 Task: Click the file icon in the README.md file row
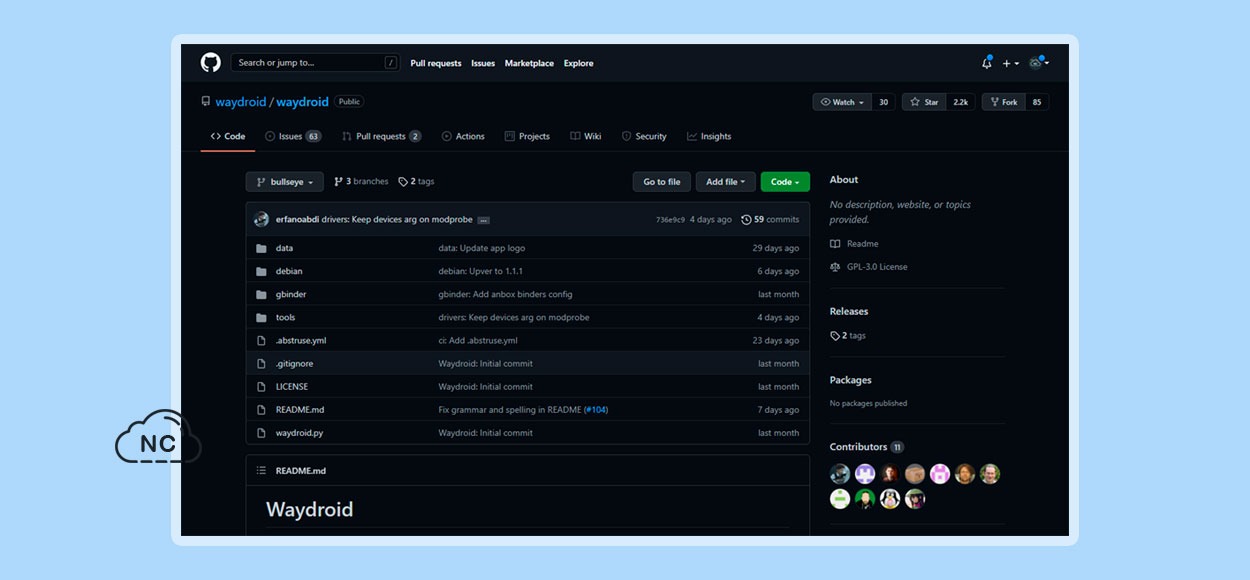(261, 409)
